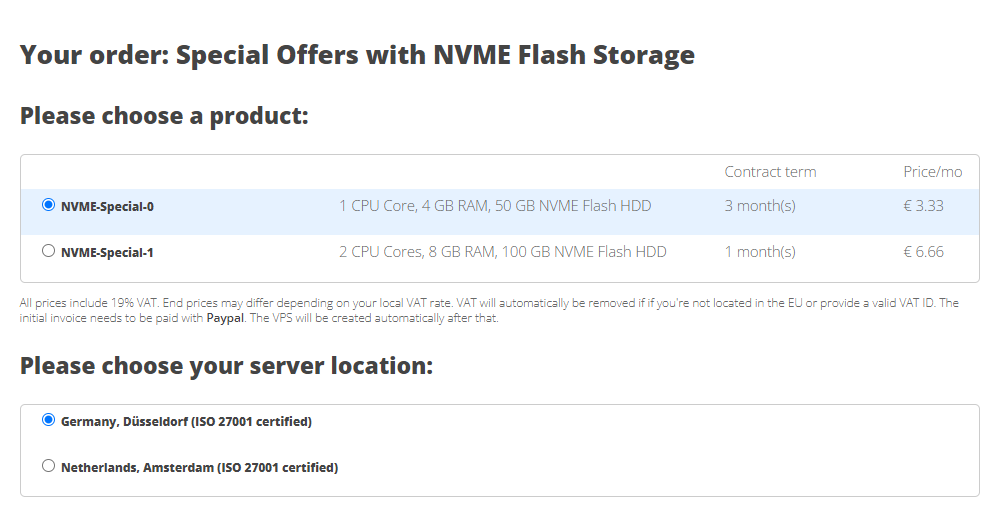Click the € 3.33 price
This screenshot has width=987, height=515.
923,206
